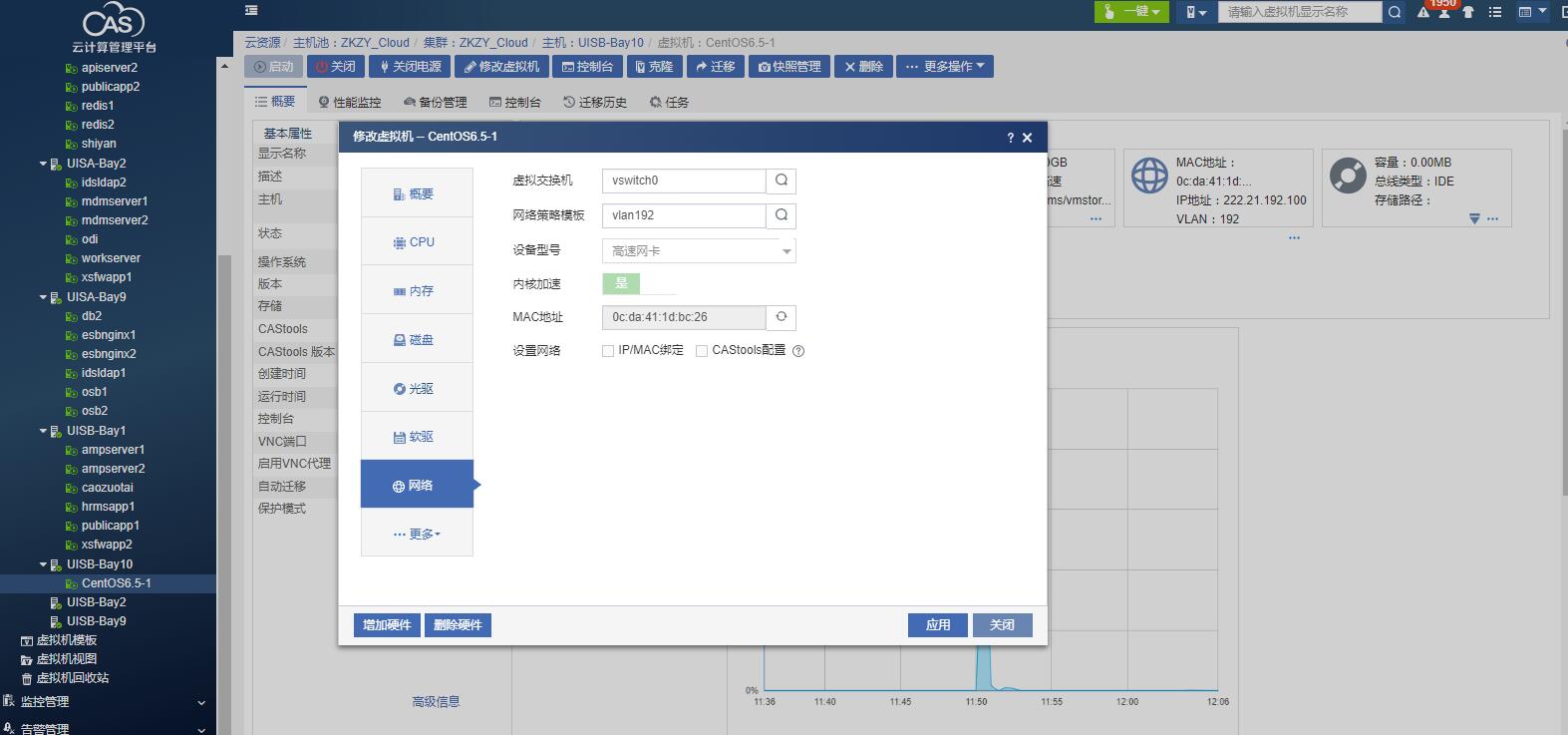Open the task list icon in header
This screenshot has height=735, width=1568.
pos(1494,12)
